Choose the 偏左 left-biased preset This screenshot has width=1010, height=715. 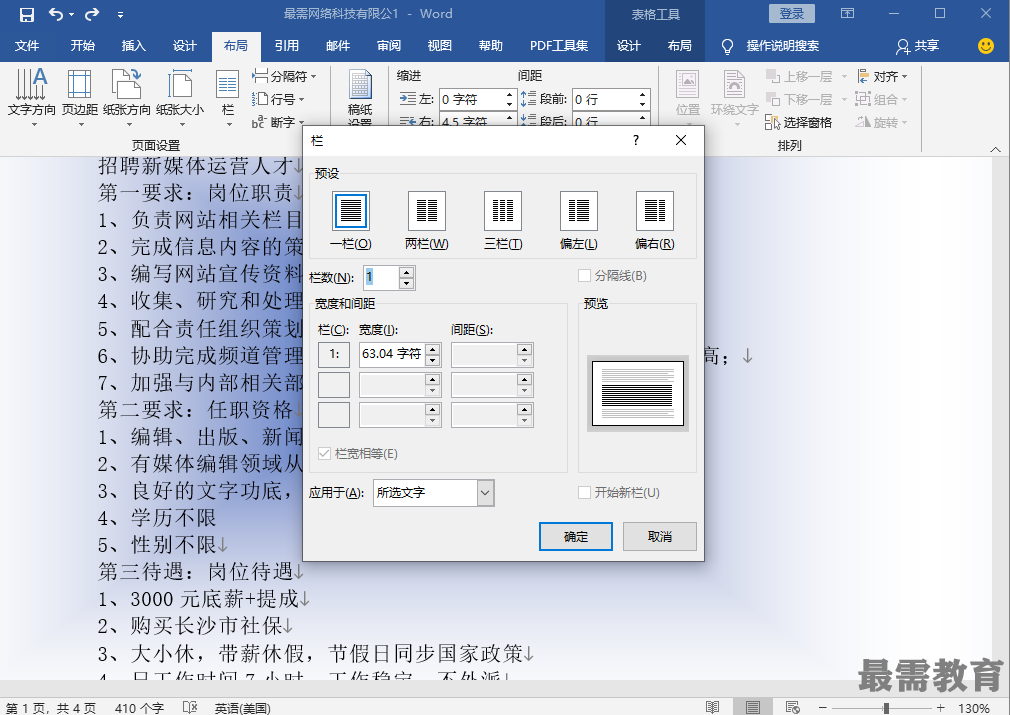click(x=578, y=220)
